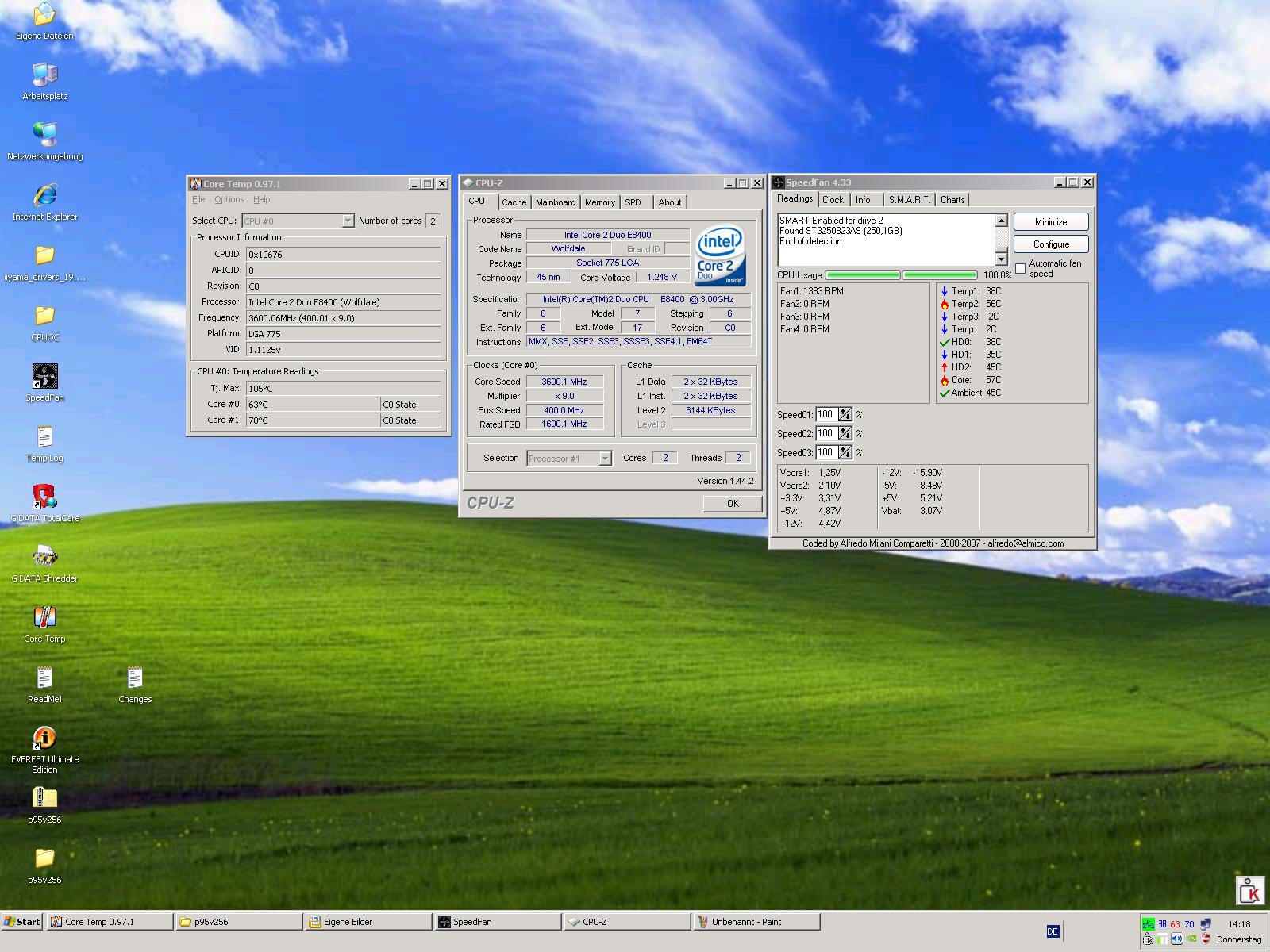The height and width of the screenshot is (952, 1270).
Task: Click the Speed02 spinner arrows
Action: [845, 433]
